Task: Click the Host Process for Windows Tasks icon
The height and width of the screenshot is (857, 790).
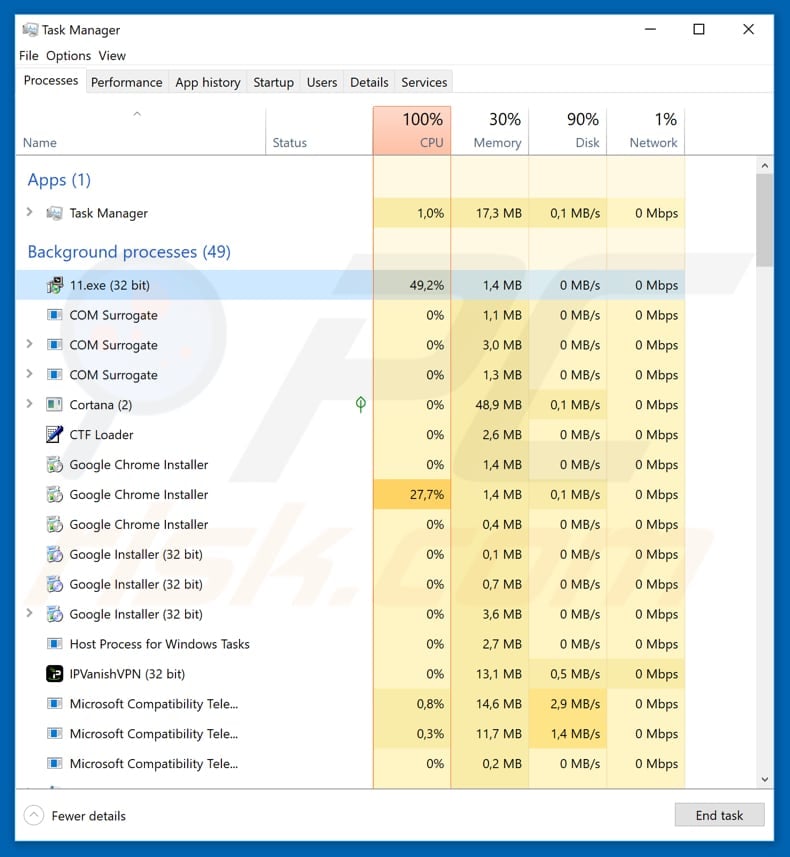Action: point(54,644)
